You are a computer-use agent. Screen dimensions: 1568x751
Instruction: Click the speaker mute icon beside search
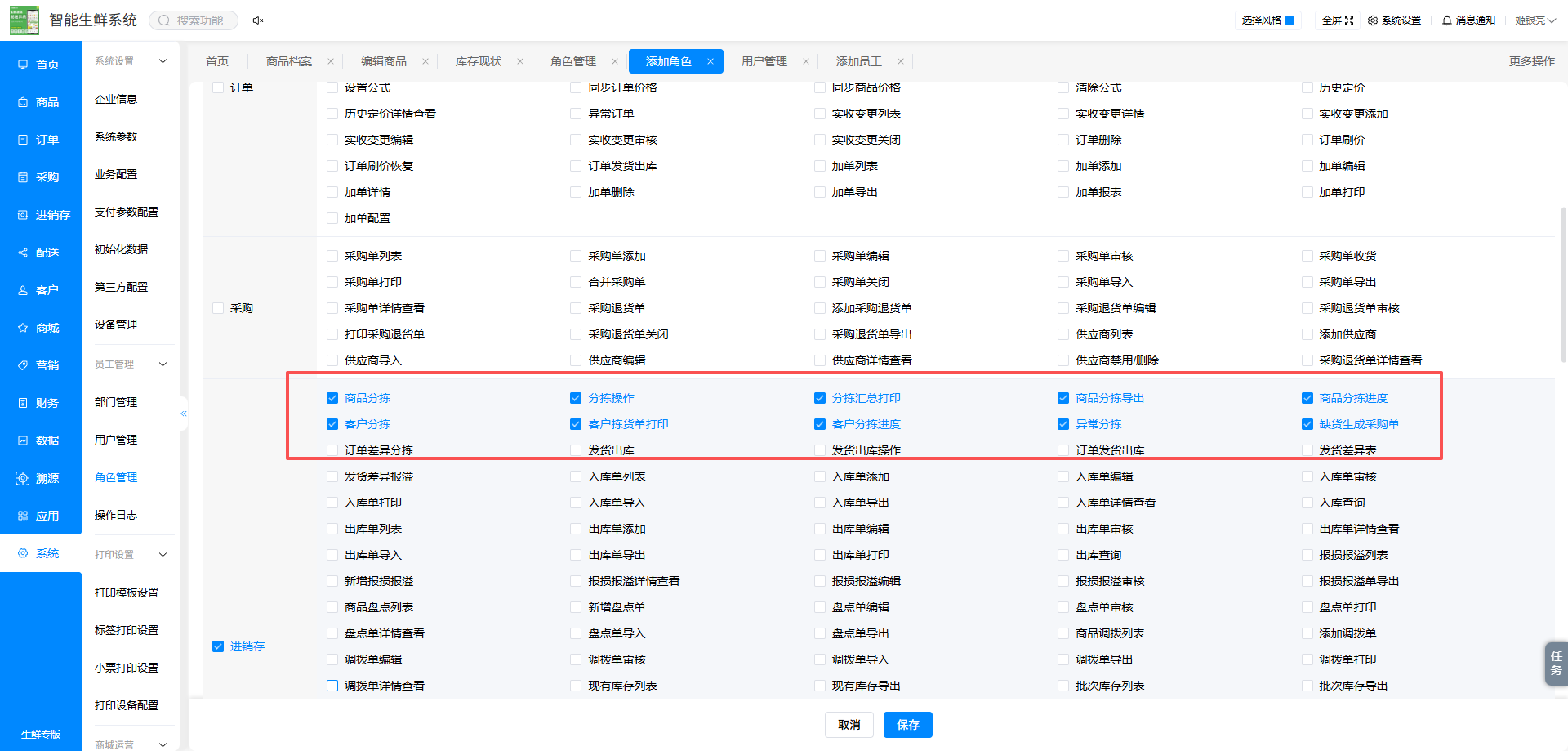pos(258,20)
